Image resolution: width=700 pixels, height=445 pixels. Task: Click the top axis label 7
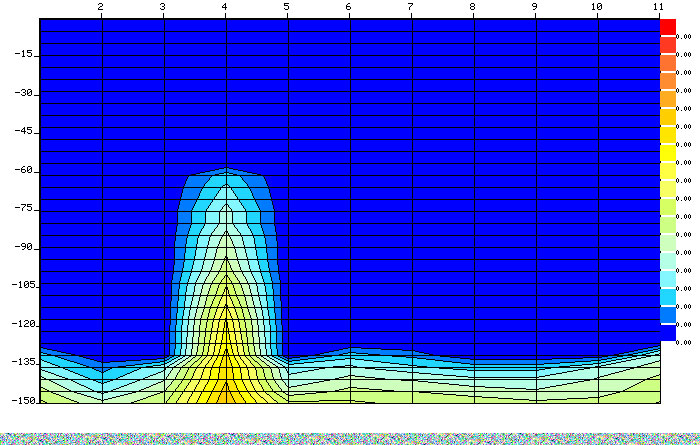point(411,7)
